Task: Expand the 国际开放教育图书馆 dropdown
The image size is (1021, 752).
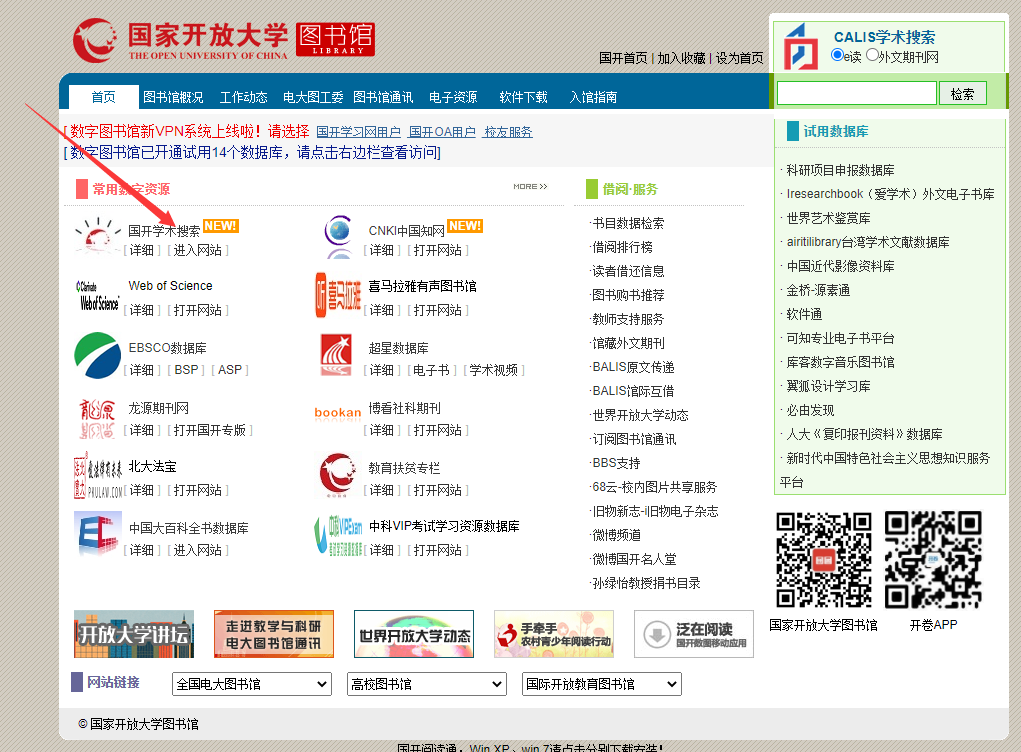Action: (x=602, y=684)
